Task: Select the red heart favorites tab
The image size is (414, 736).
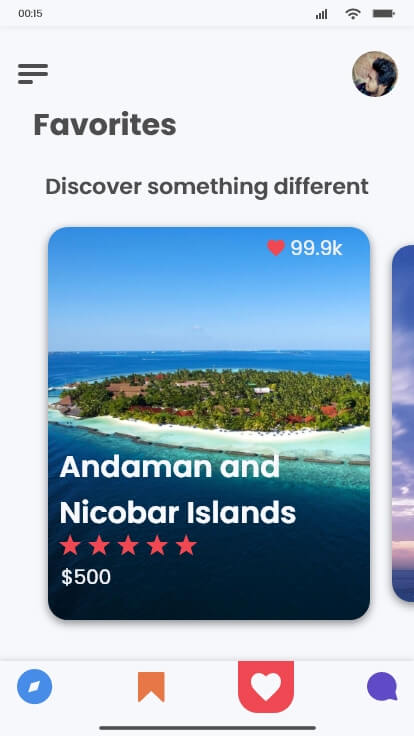Action: (x=266, y=687)
